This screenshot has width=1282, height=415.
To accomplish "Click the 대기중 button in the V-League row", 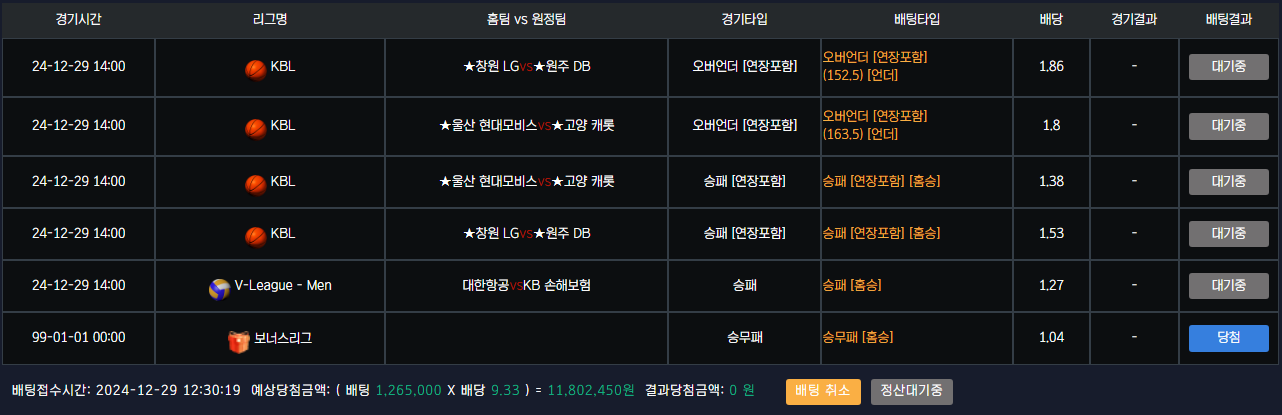I will [x=1228, y=286].
